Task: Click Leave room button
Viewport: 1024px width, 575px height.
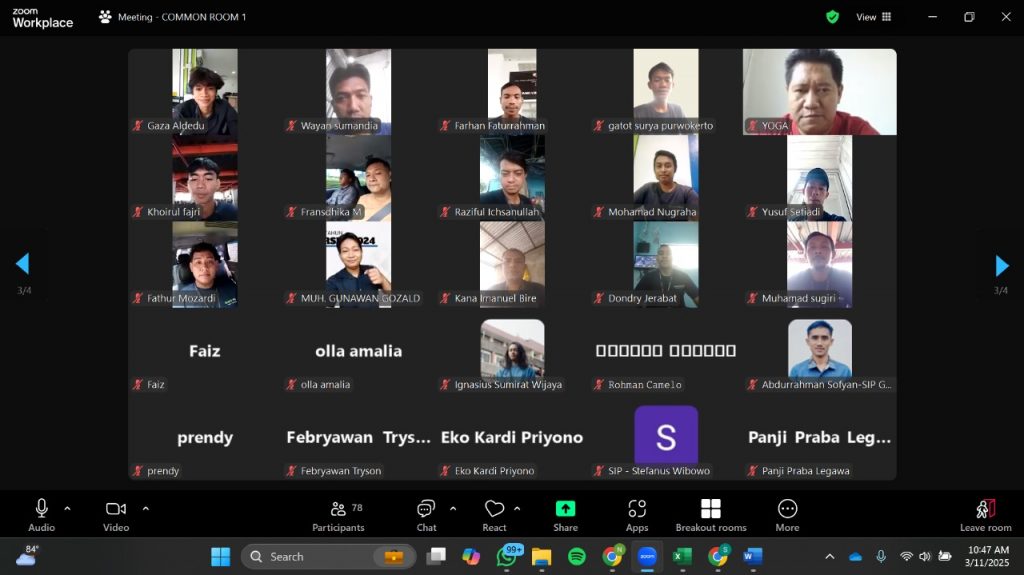Action: click(985, 514)
